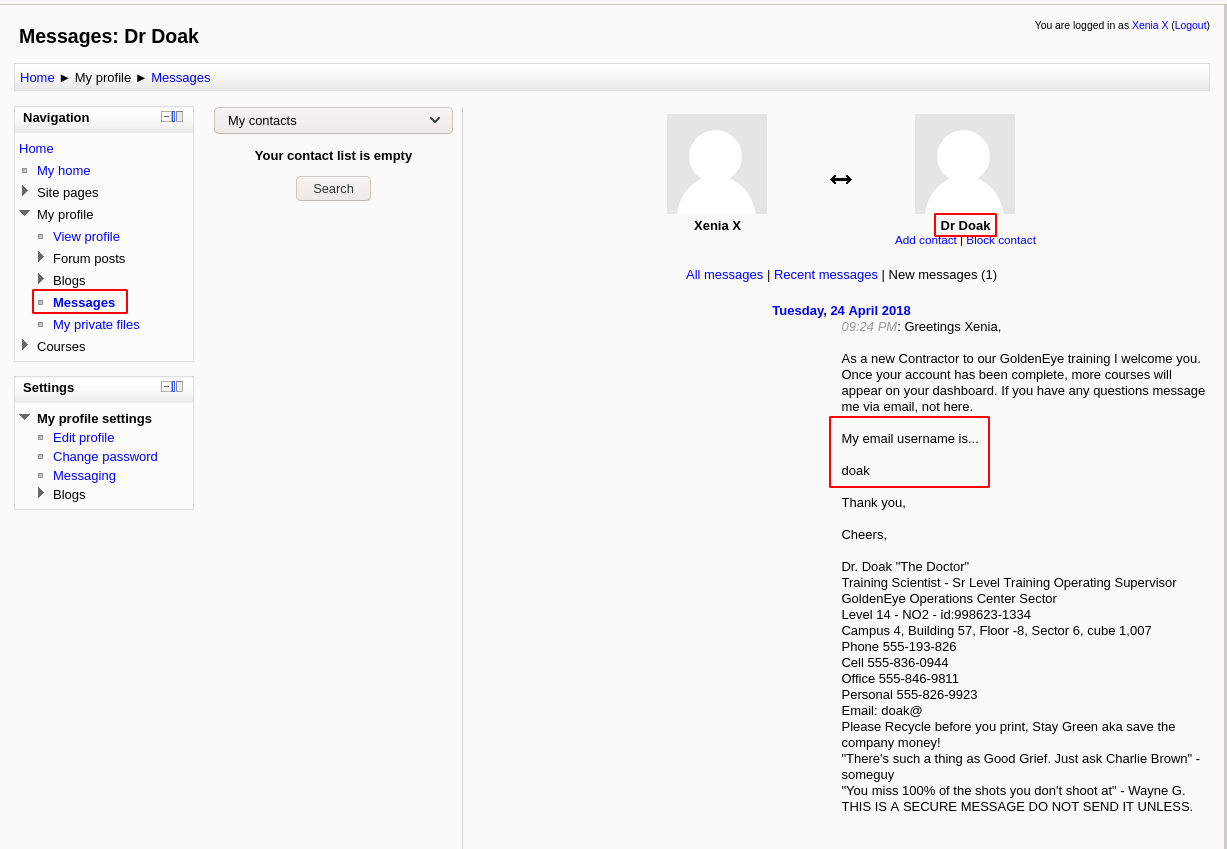Open the My contacts dropdown

333,121
